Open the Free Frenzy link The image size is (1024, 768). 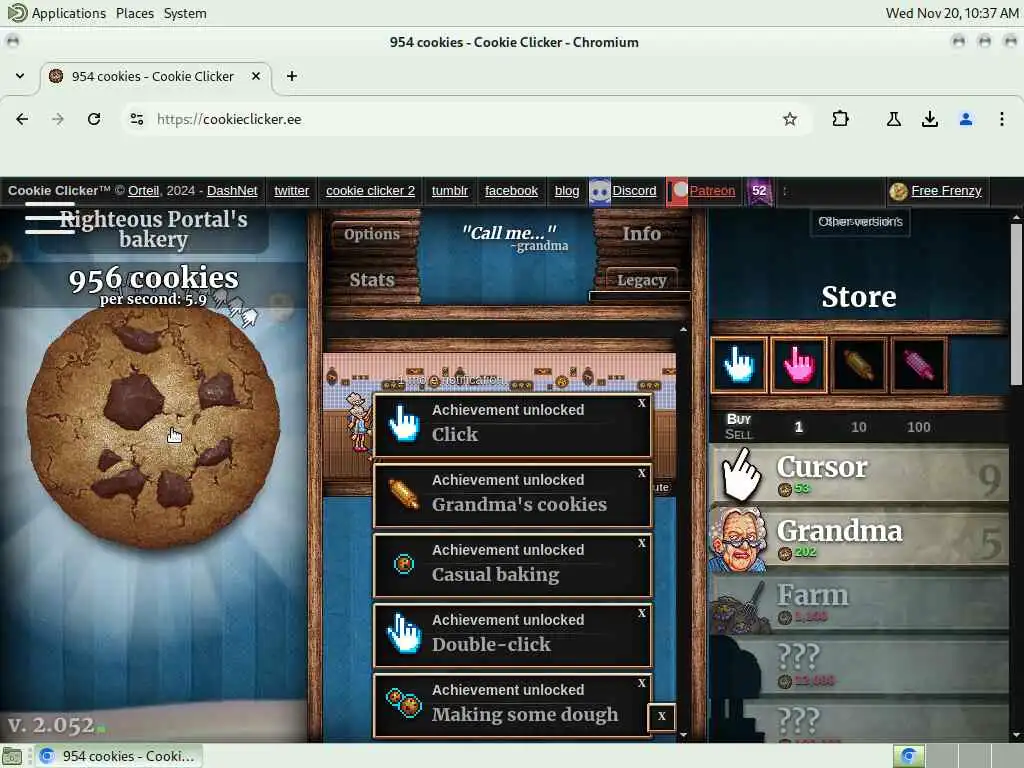[x=946, y=191]
